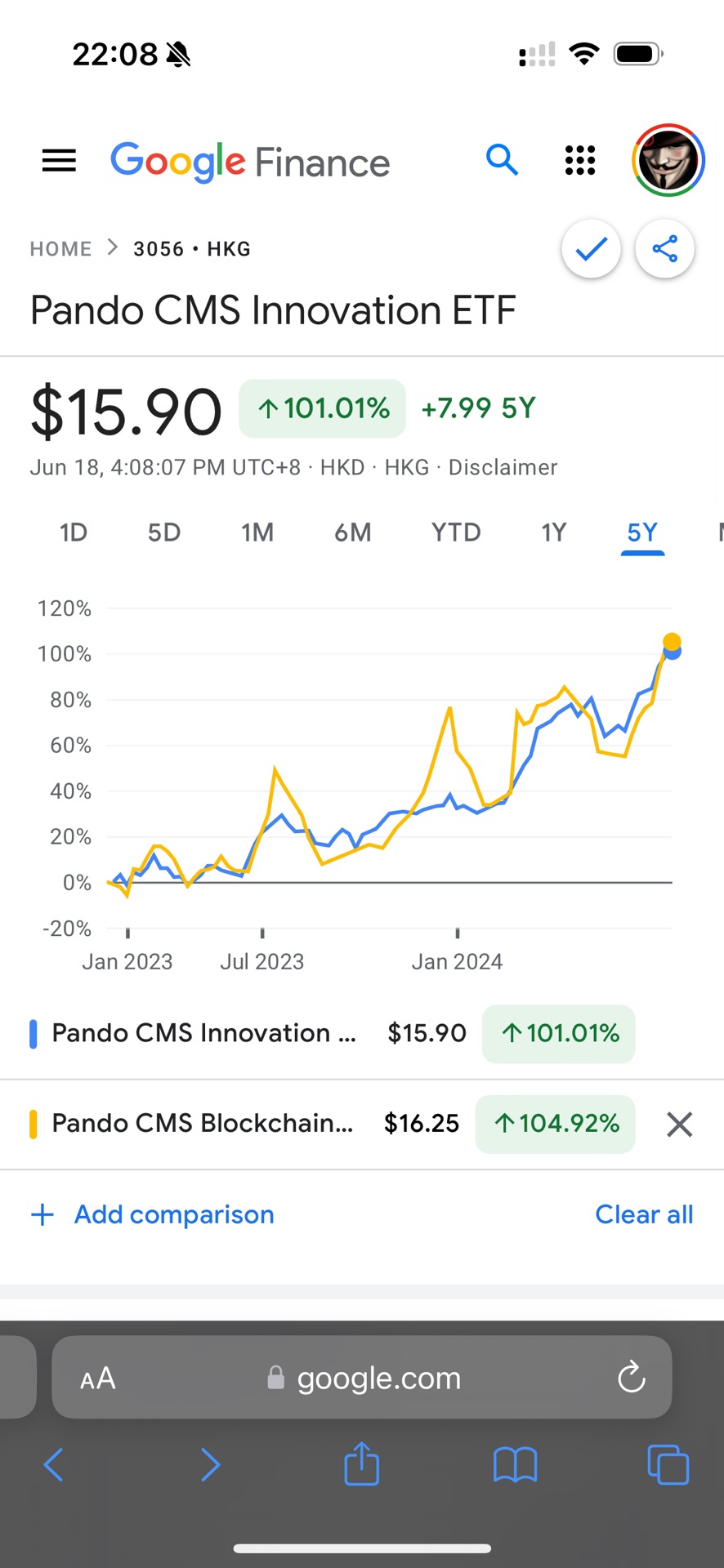Go to HOME breadcrumb

tap(60, 249)
